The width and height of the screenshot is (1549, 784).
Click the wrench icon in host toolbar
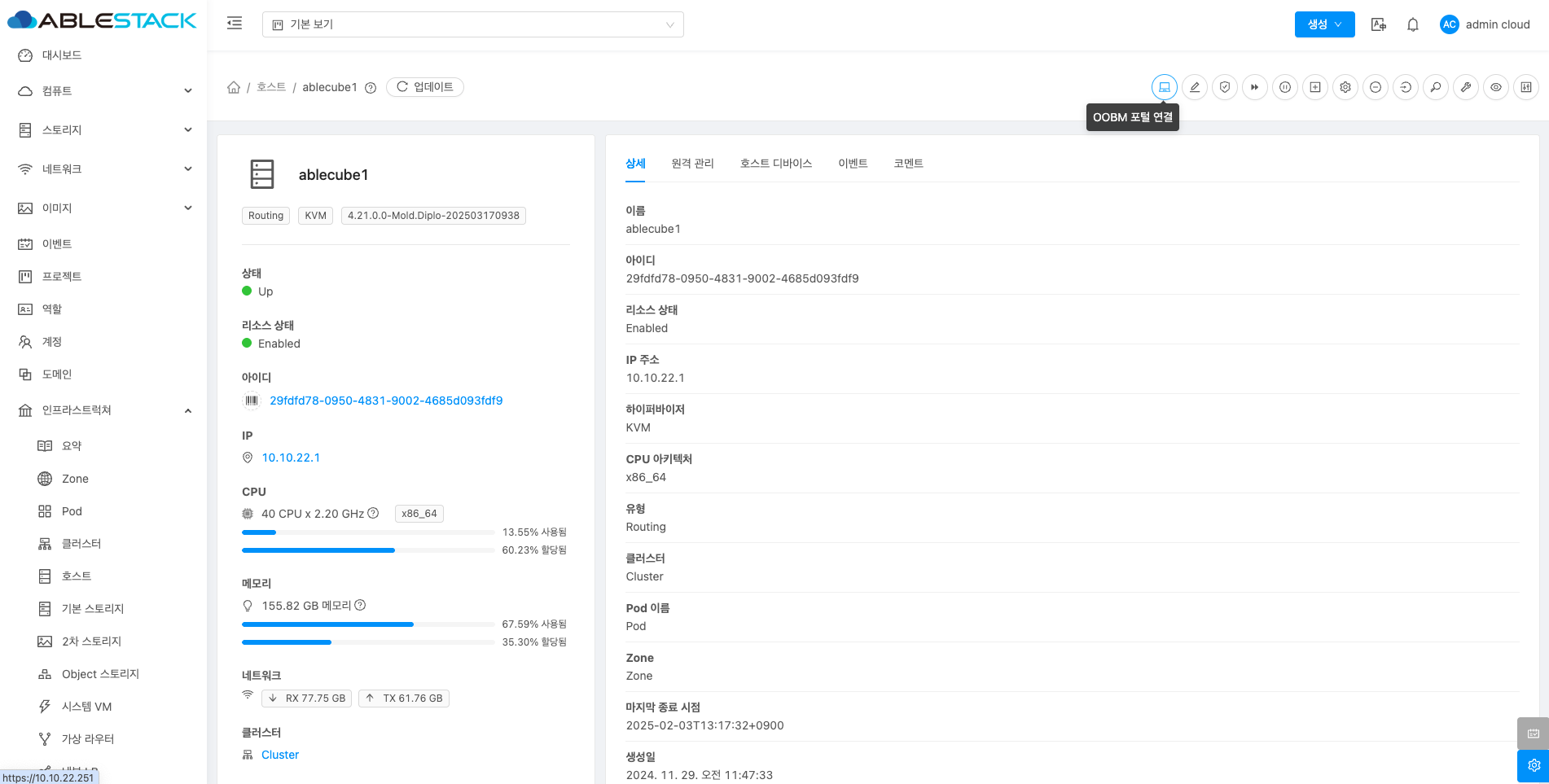tap(1465, 87)
